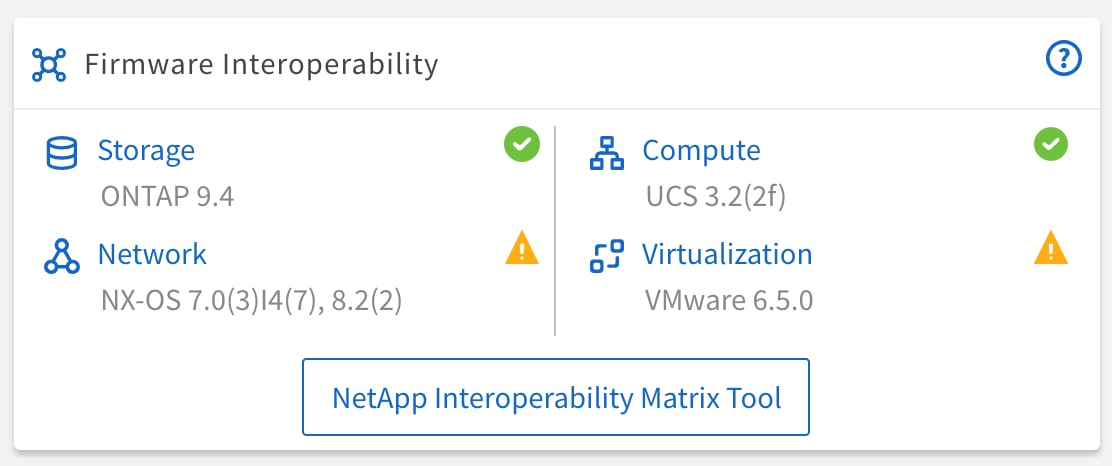1112x466 pixels.
Task: Click the warning triangle beside Network
Action: click(x=522, y=248)
